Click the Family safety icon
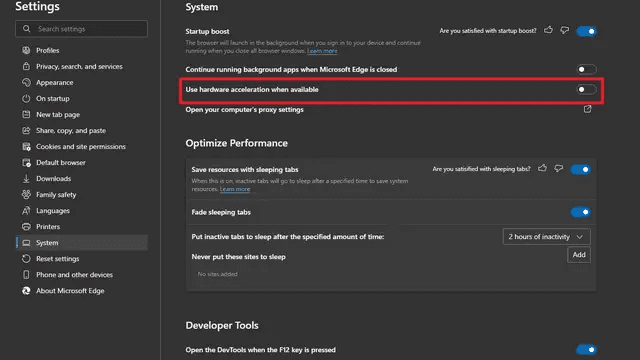 click(26, 195)
